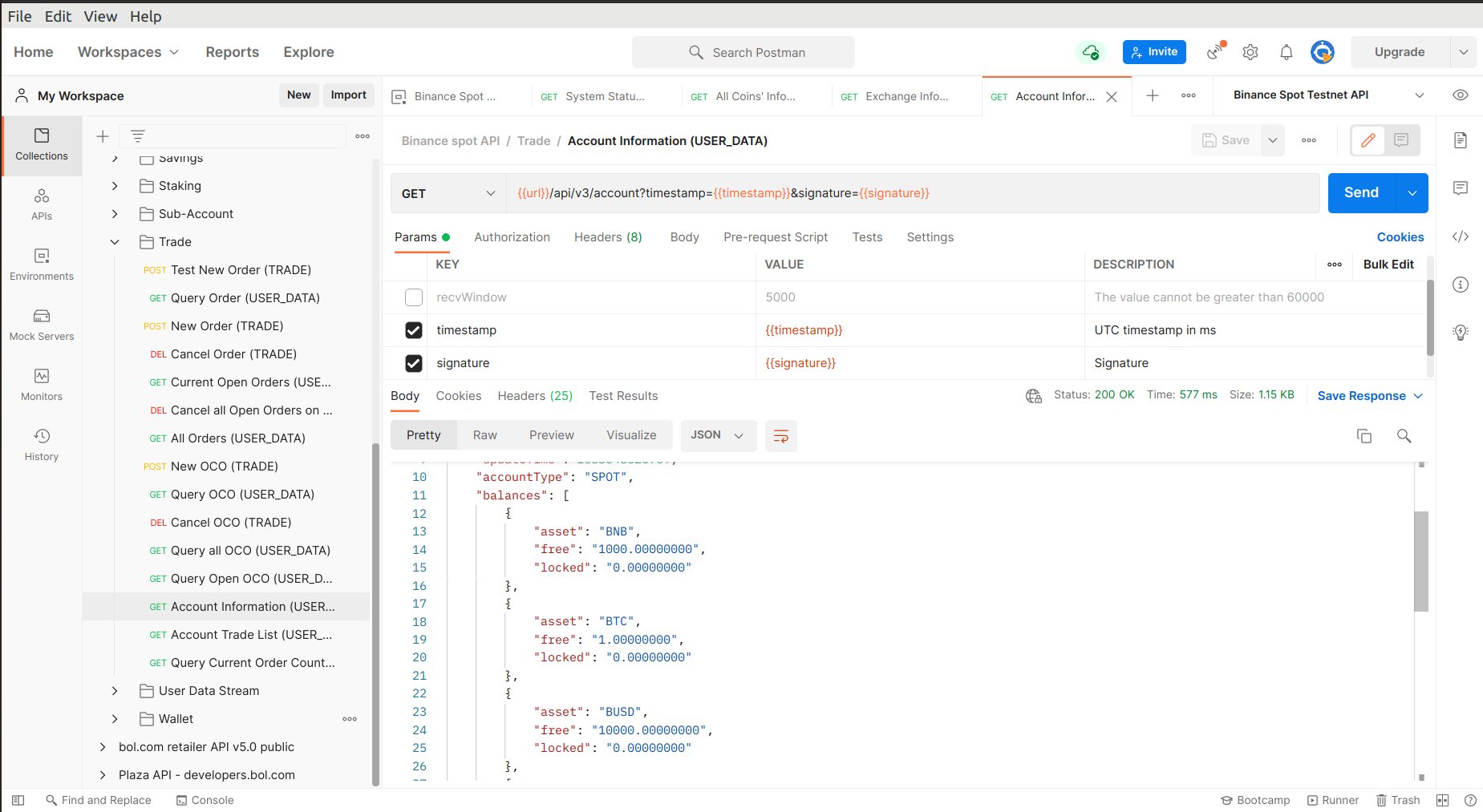1483x812 pixels.
Task: Toggle two-pane view in the status bar
Action: [1442, 800]
